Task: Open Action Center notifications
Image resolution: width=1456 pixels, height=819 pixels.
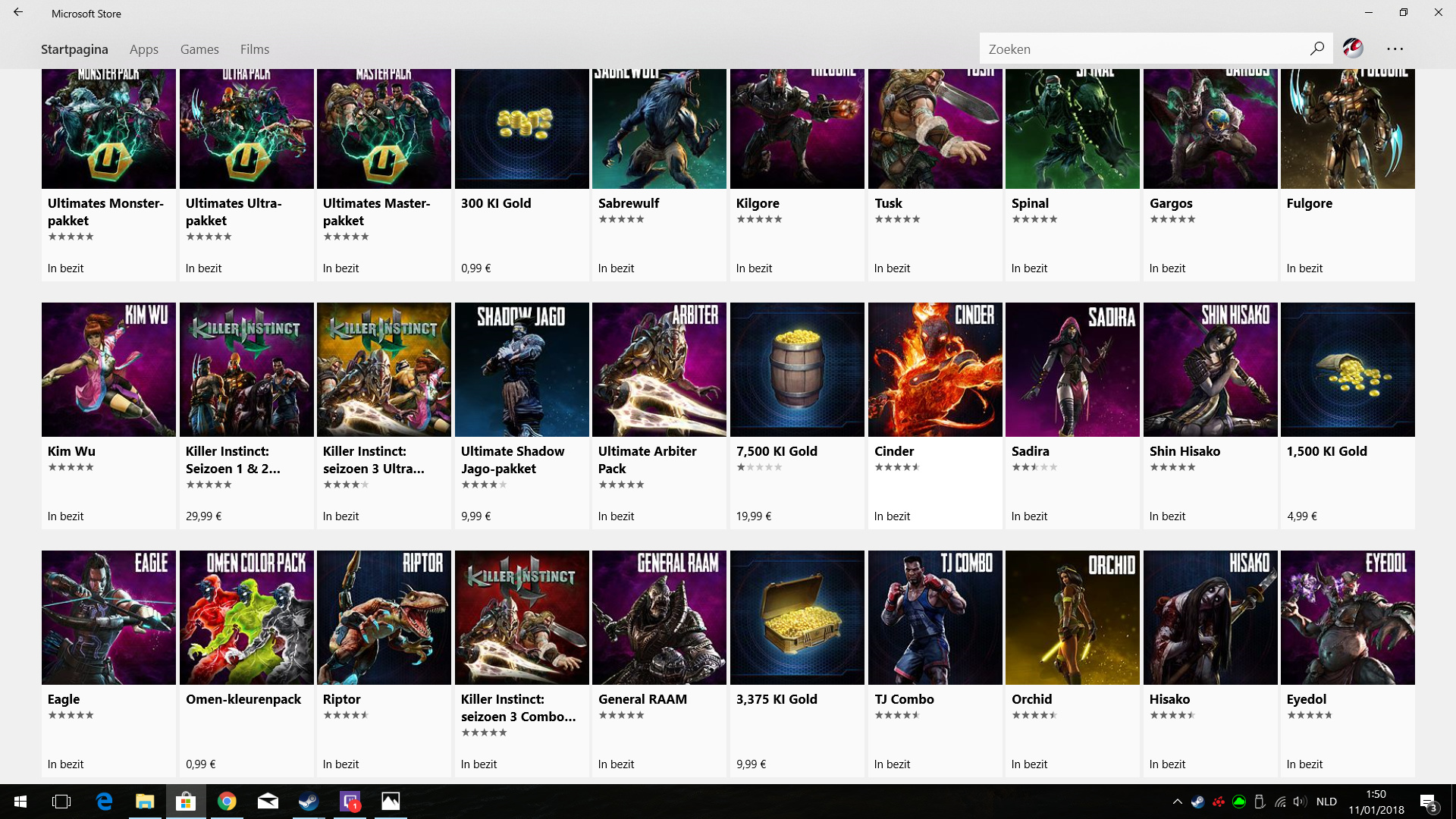Action: [1429, 802]
